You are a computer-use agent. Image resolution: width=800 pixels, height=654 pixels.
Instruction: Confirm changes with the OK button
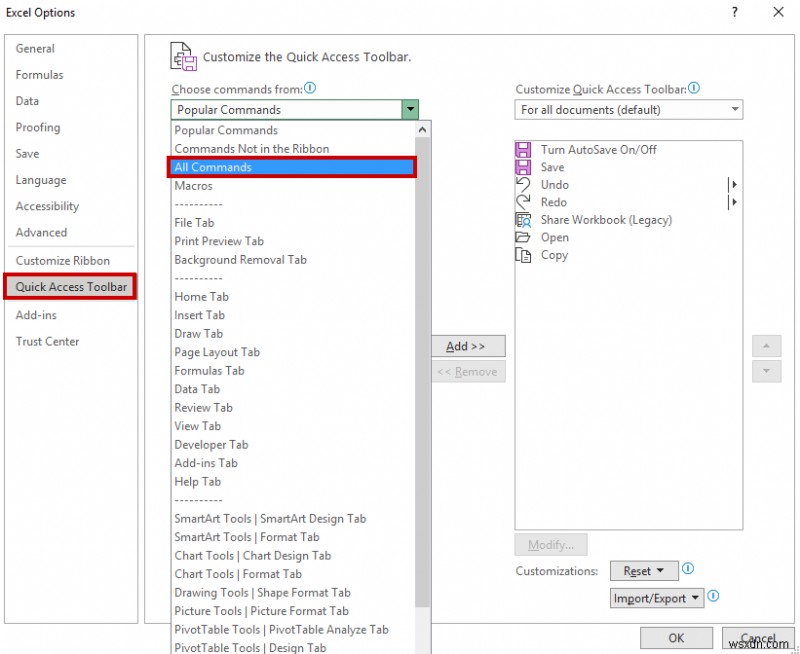[676, 638]
